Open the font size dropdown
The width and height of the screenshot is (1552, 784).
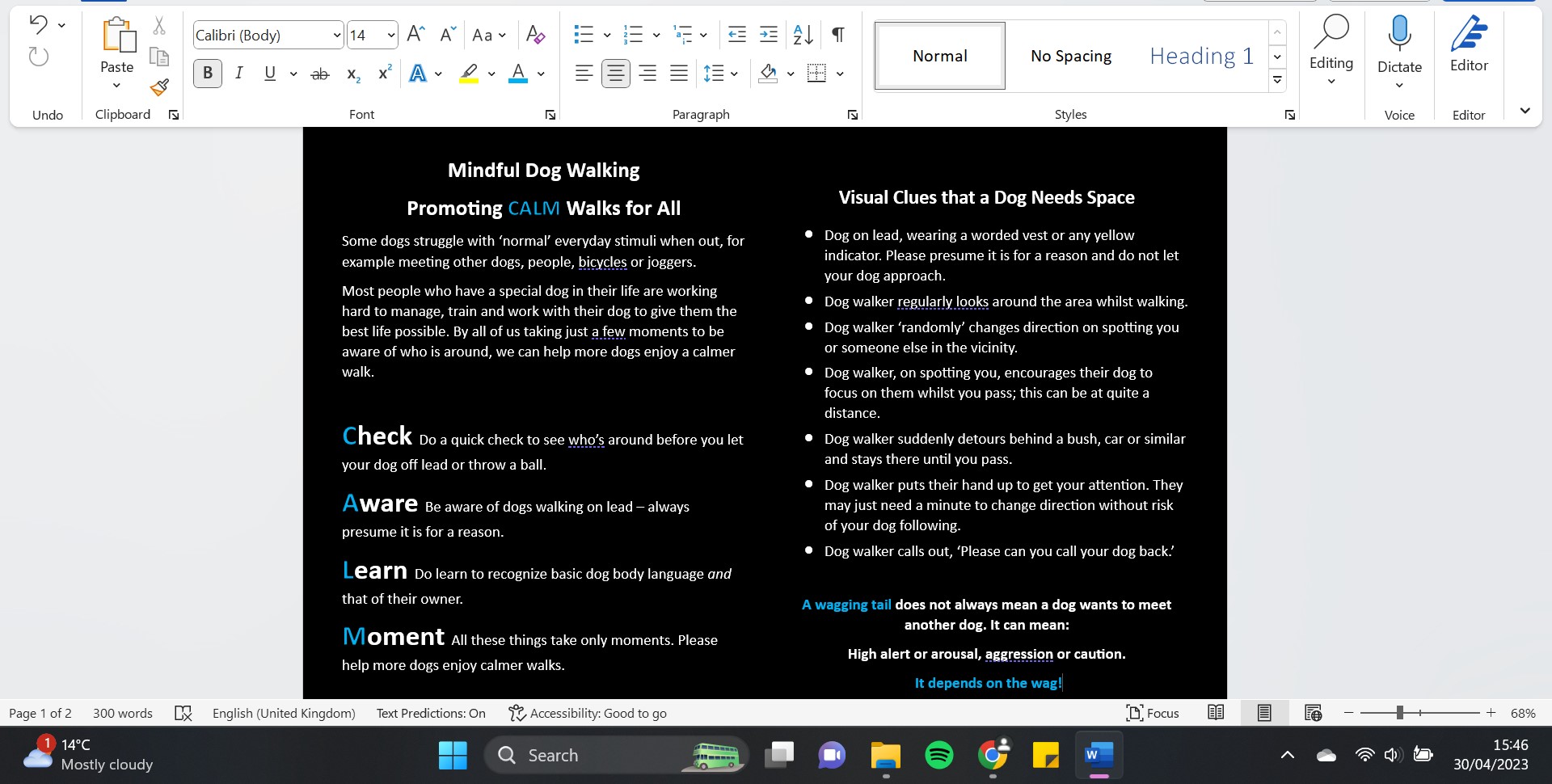click(391, 35)
